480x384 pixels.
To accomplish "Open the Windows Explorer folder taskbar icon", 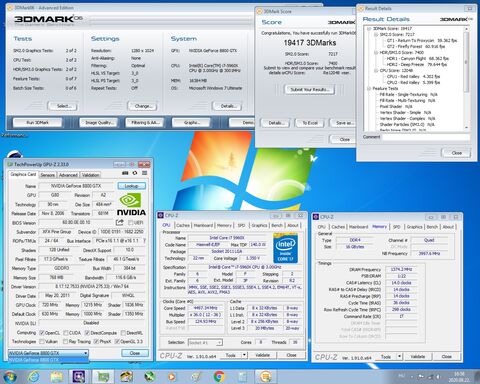I will 57,377.
